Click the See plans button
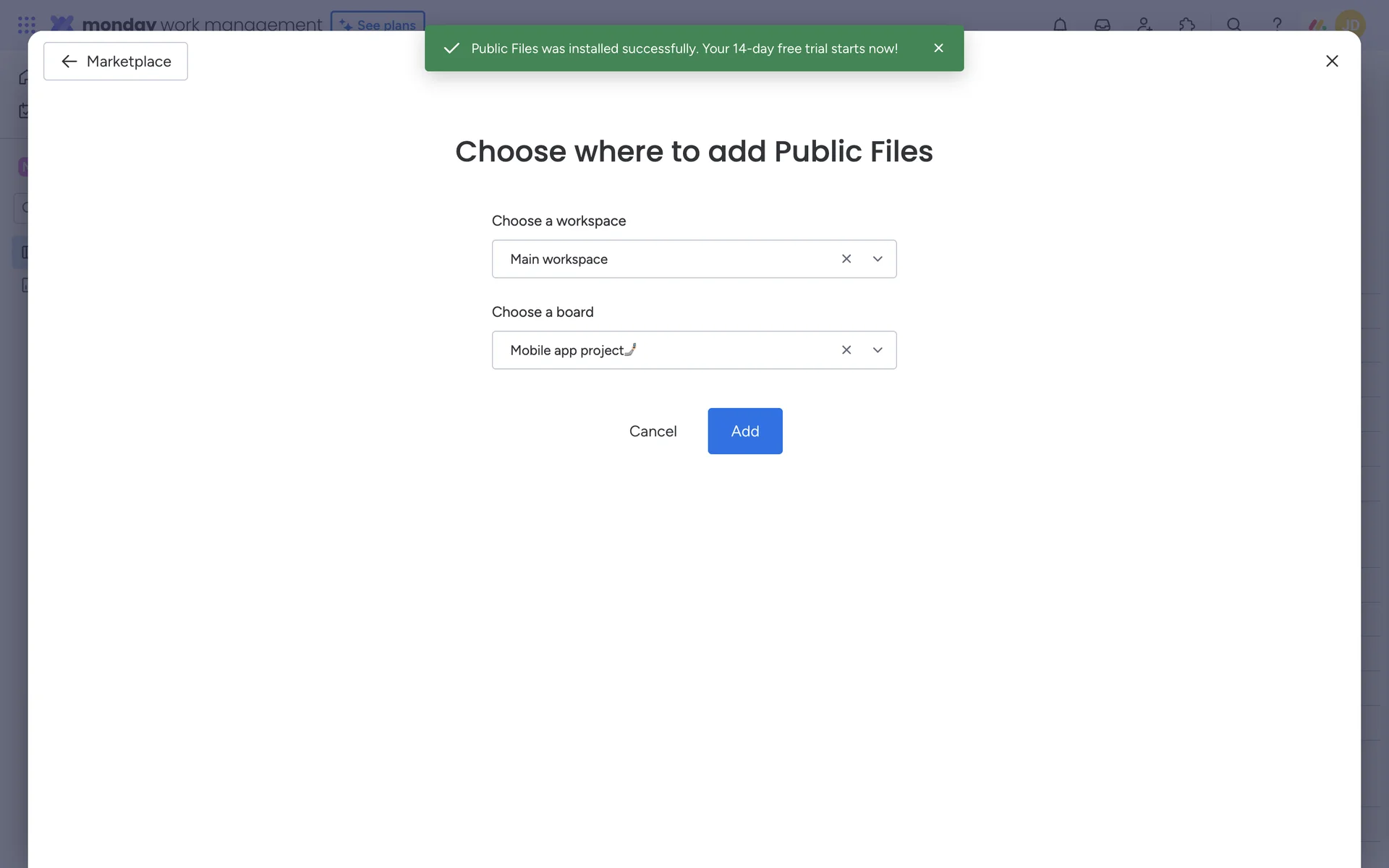The image size is (1389, 868). (x=378, y=22)
